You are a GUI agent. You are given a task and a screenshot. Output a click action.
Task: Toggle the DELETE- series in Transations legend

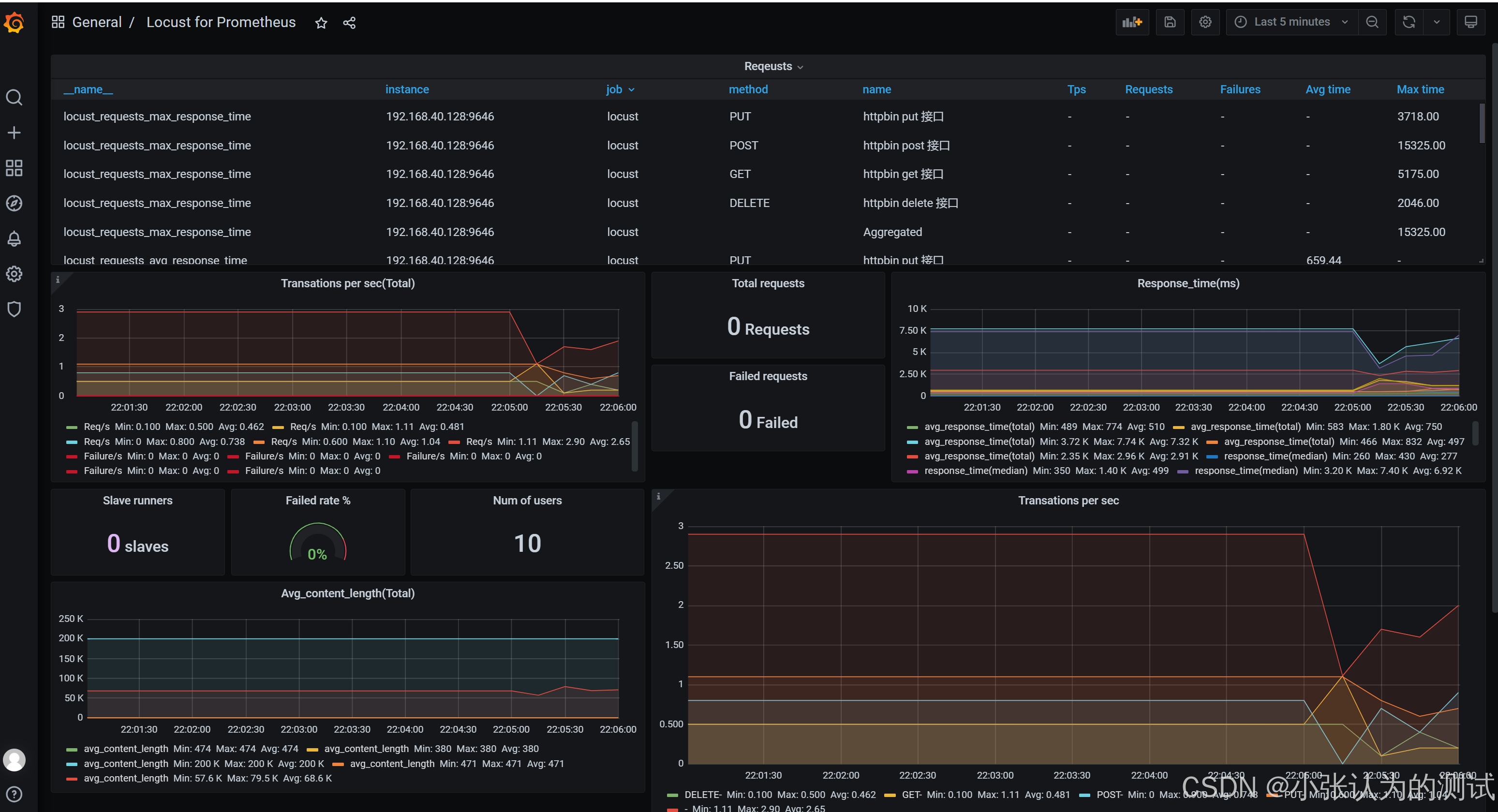pyautogui.click(x=702, y=795)
